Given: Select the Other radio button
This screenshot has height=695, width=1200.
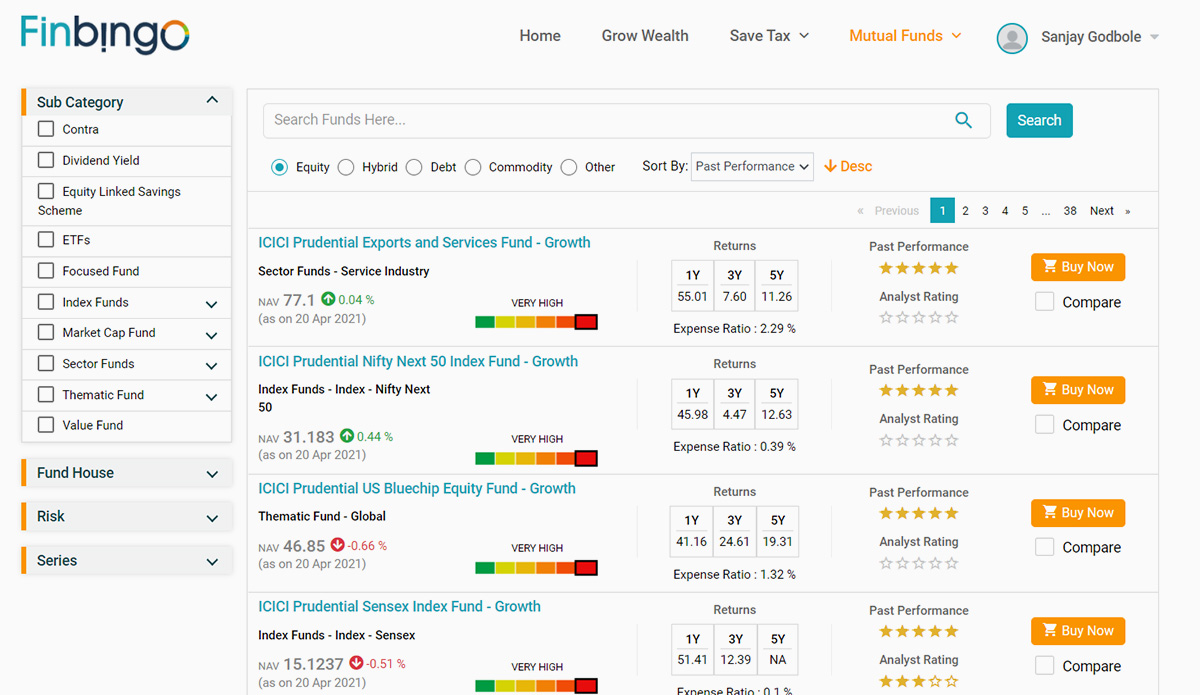Looking at the screenshot, I should click(x=569, y=167).
